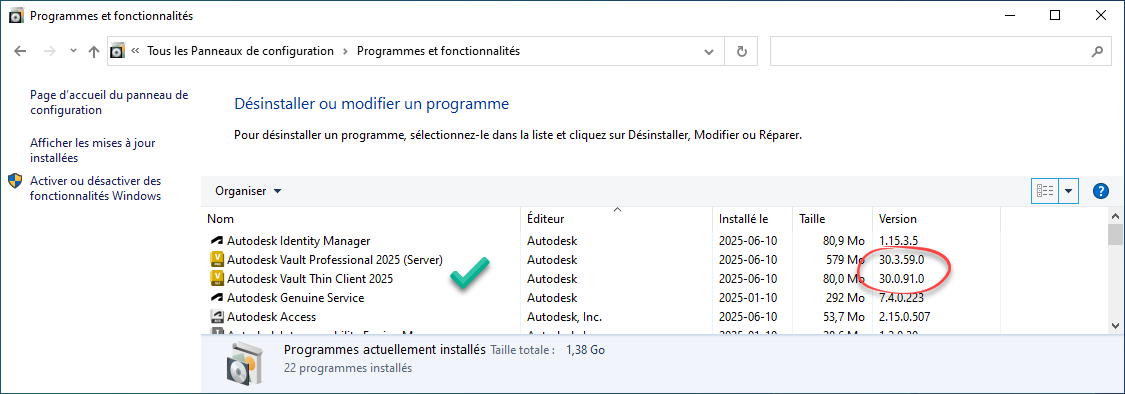This screenshot has height=394, width=1125.
Task: Click version 30.0.91.0
Action: point(901,278)
